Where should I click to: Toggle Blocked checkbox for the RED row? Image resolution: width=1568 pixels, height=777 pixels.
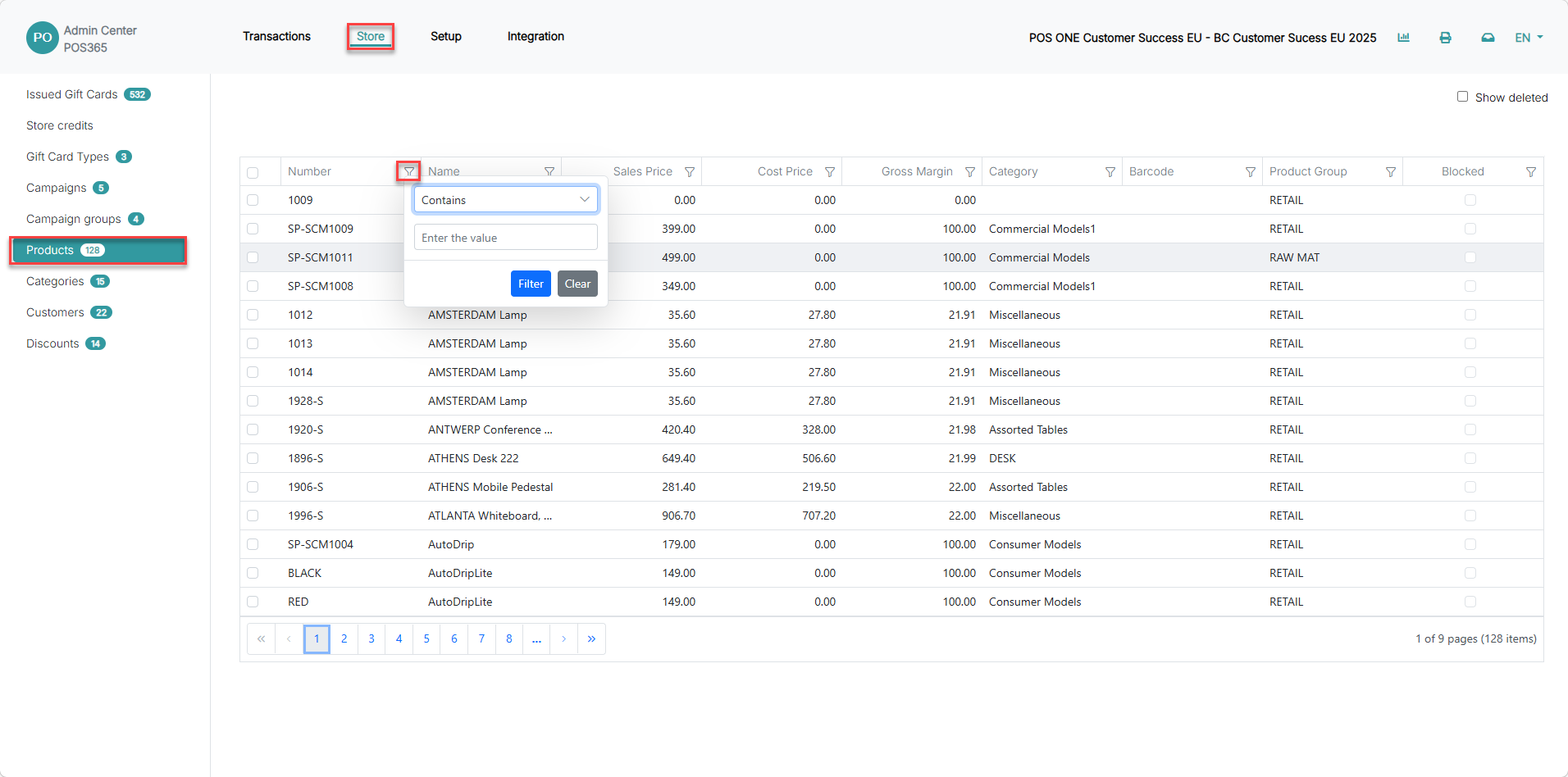[1470, 602]
